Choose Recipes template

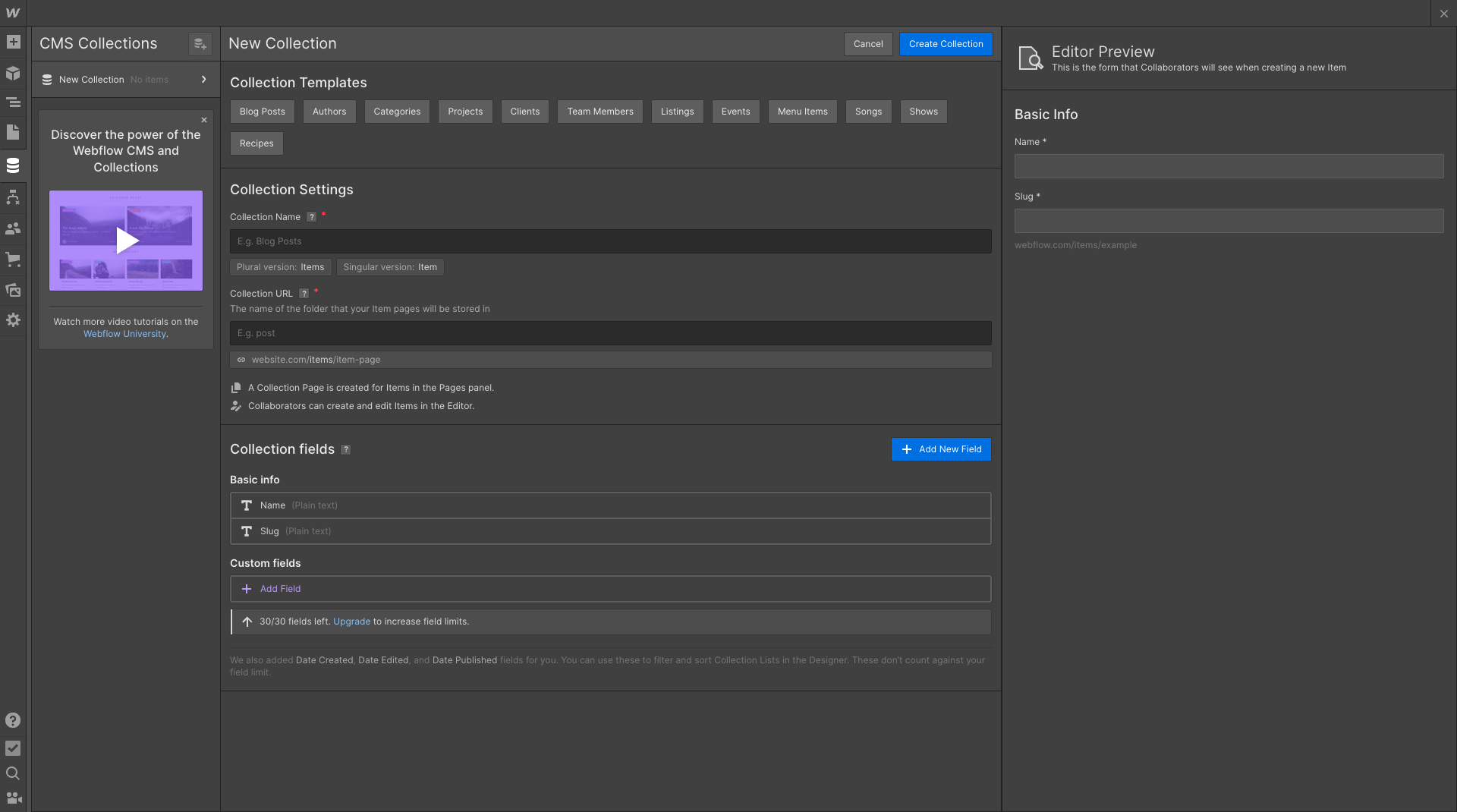256,143
